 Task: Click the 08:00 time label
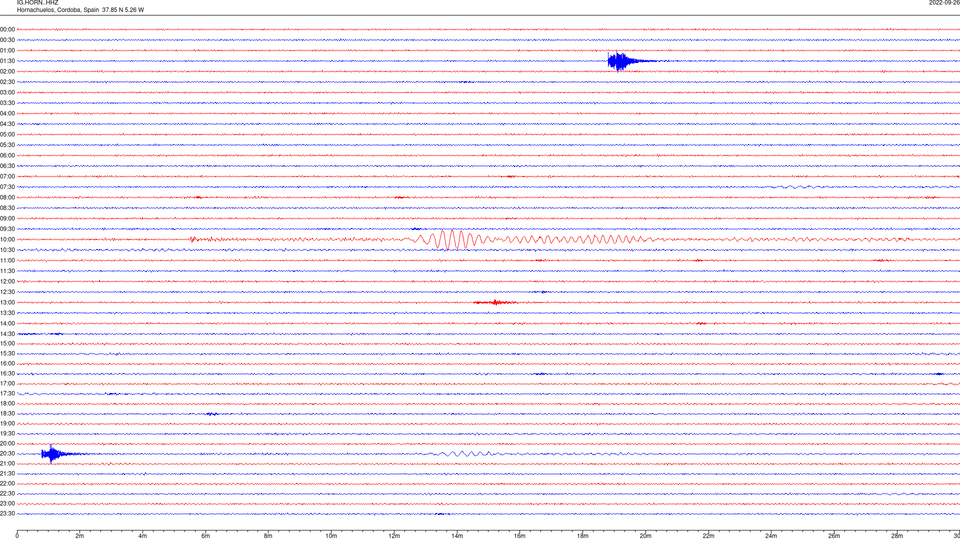[7, 197]
